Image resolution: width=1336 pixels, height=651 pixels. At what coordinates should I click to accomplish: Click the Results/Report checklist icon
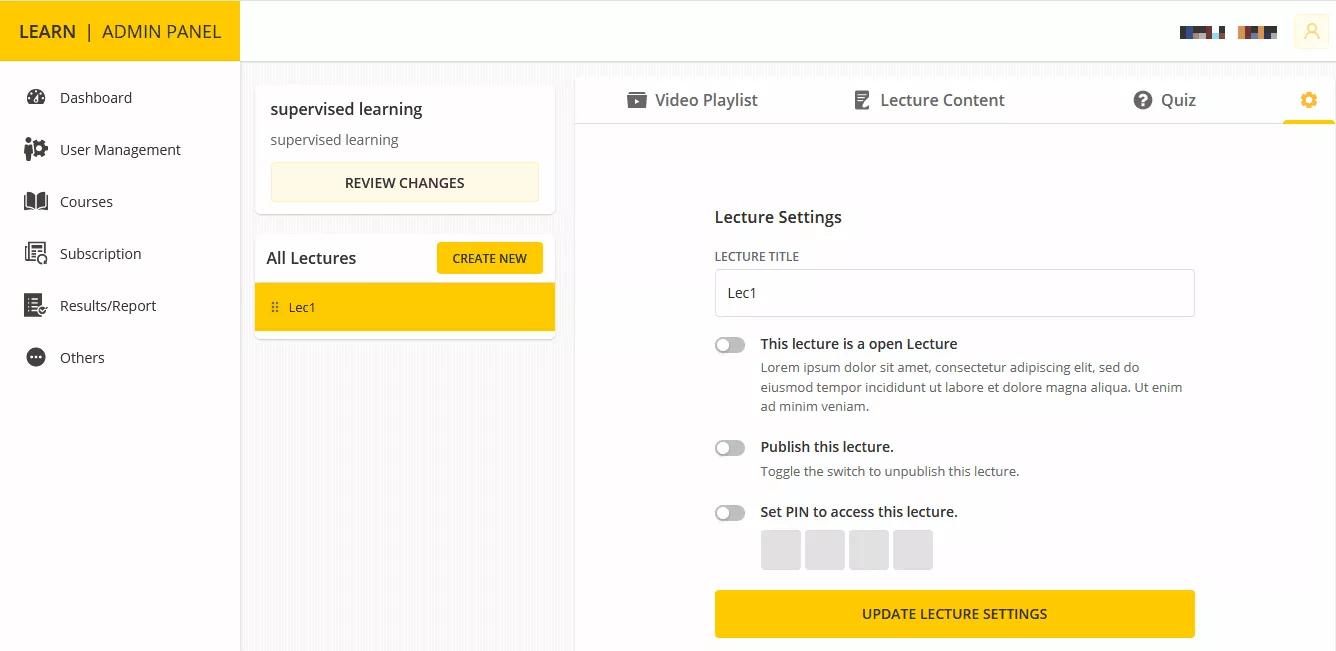(x=36, y=306)
